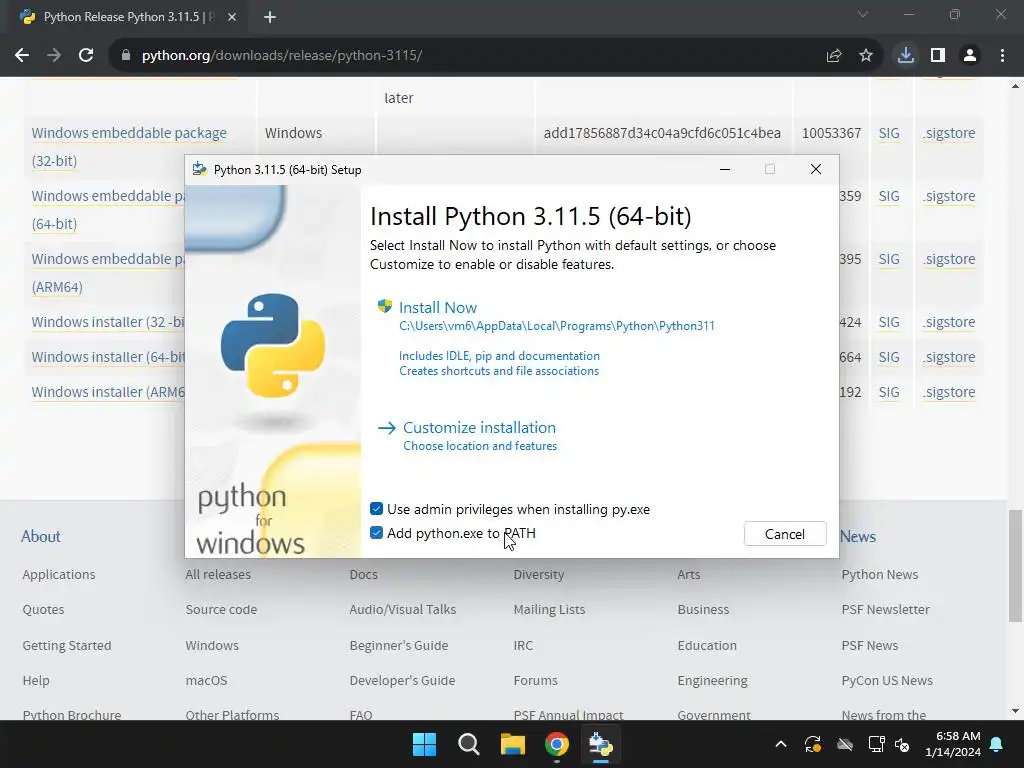Open .sigstore link for embeddable package (ARM64)

click(949, 259)
